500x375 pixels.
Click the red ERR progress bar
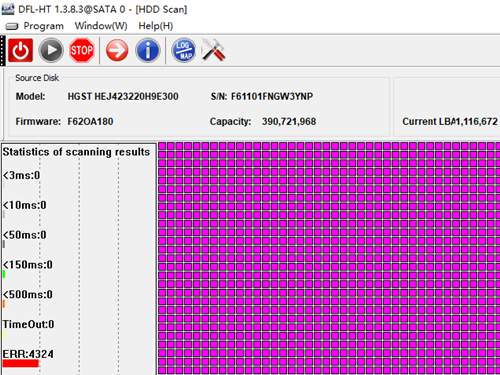(x=21, y=363)
